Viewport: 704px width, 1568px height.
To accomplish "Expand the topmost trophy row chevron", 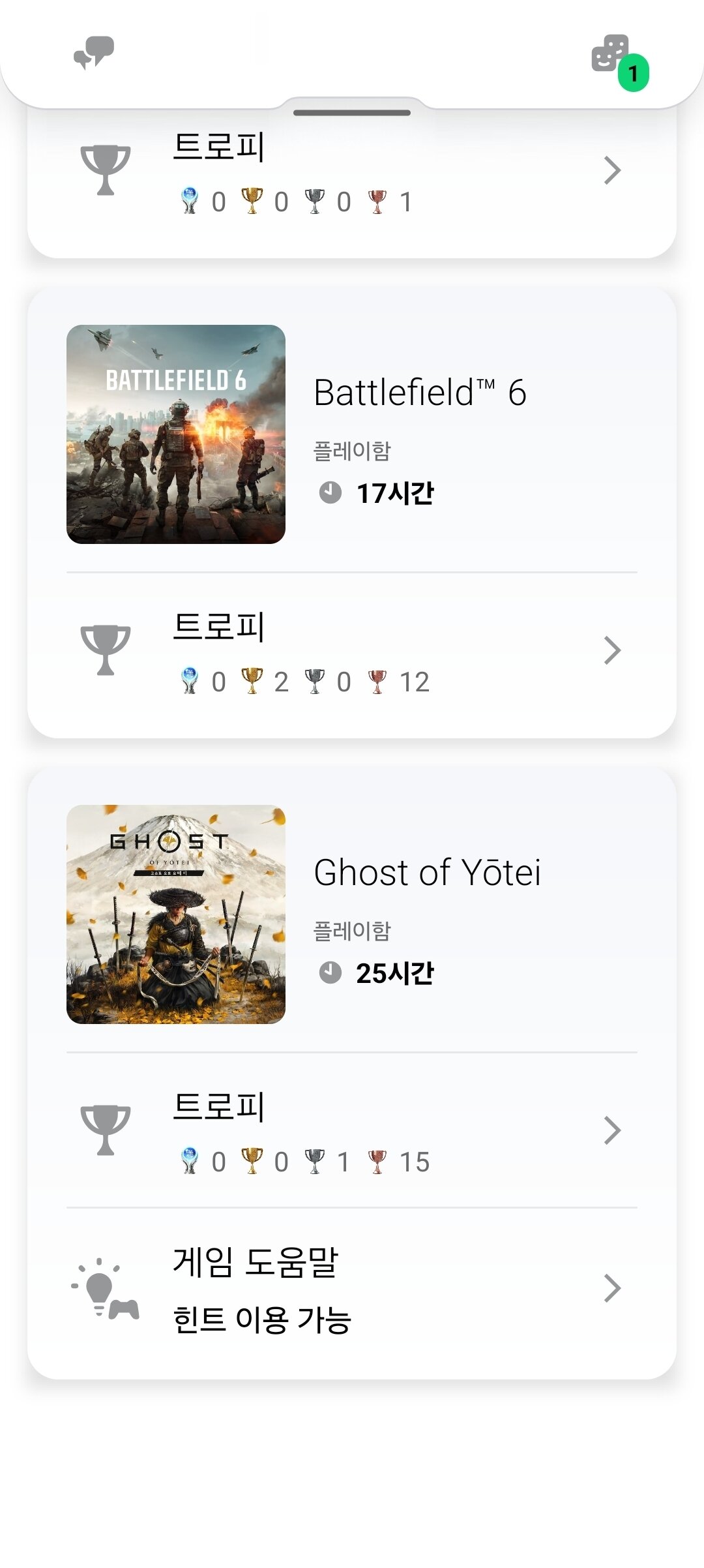I will point(612,170).
